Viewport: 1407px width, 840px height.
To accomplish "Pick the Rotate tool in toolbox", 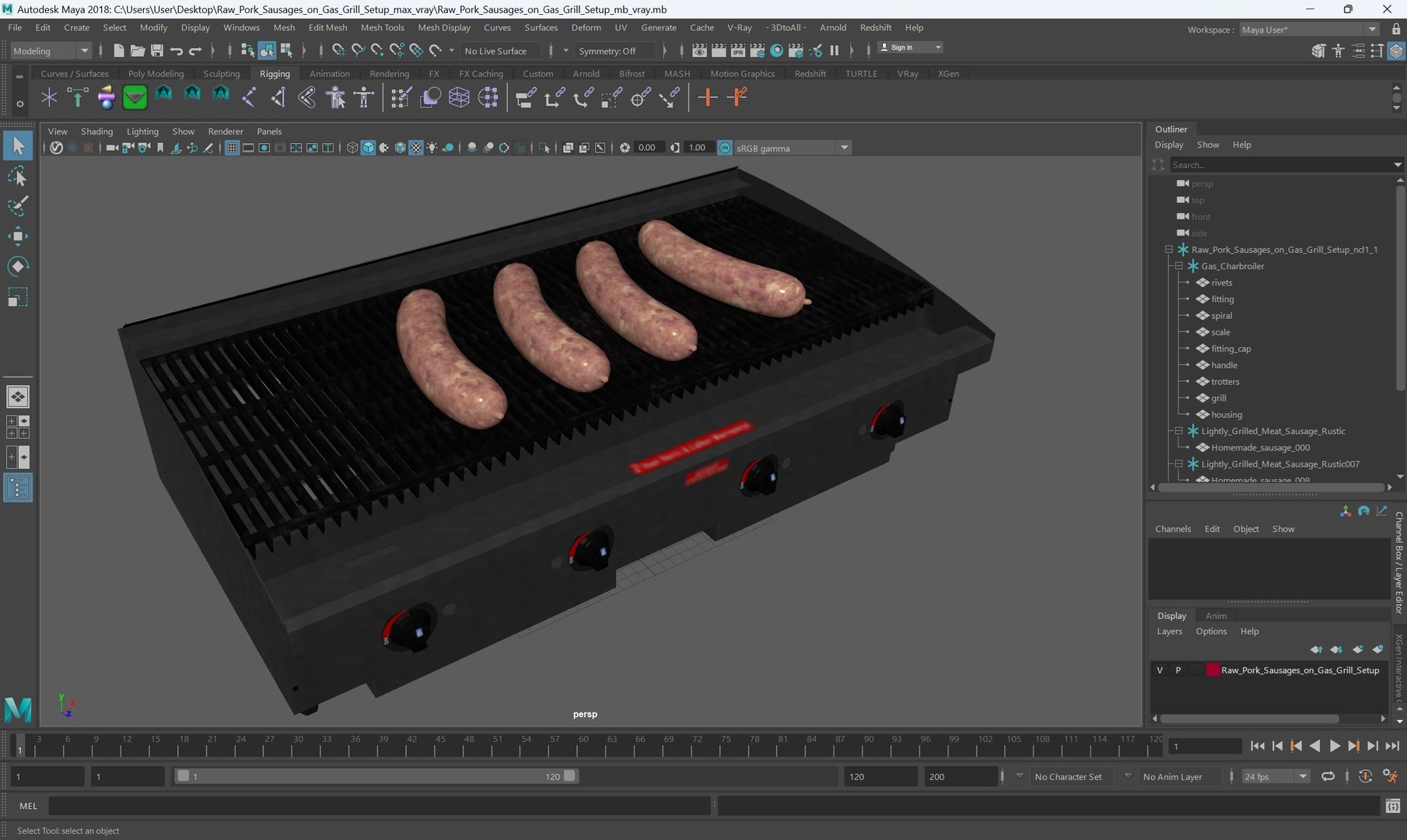I will pos(17,267).
